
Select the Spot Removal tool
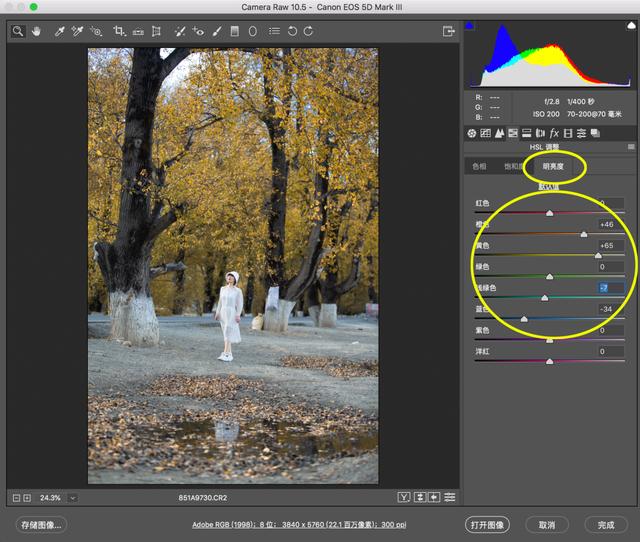point(180,31)
